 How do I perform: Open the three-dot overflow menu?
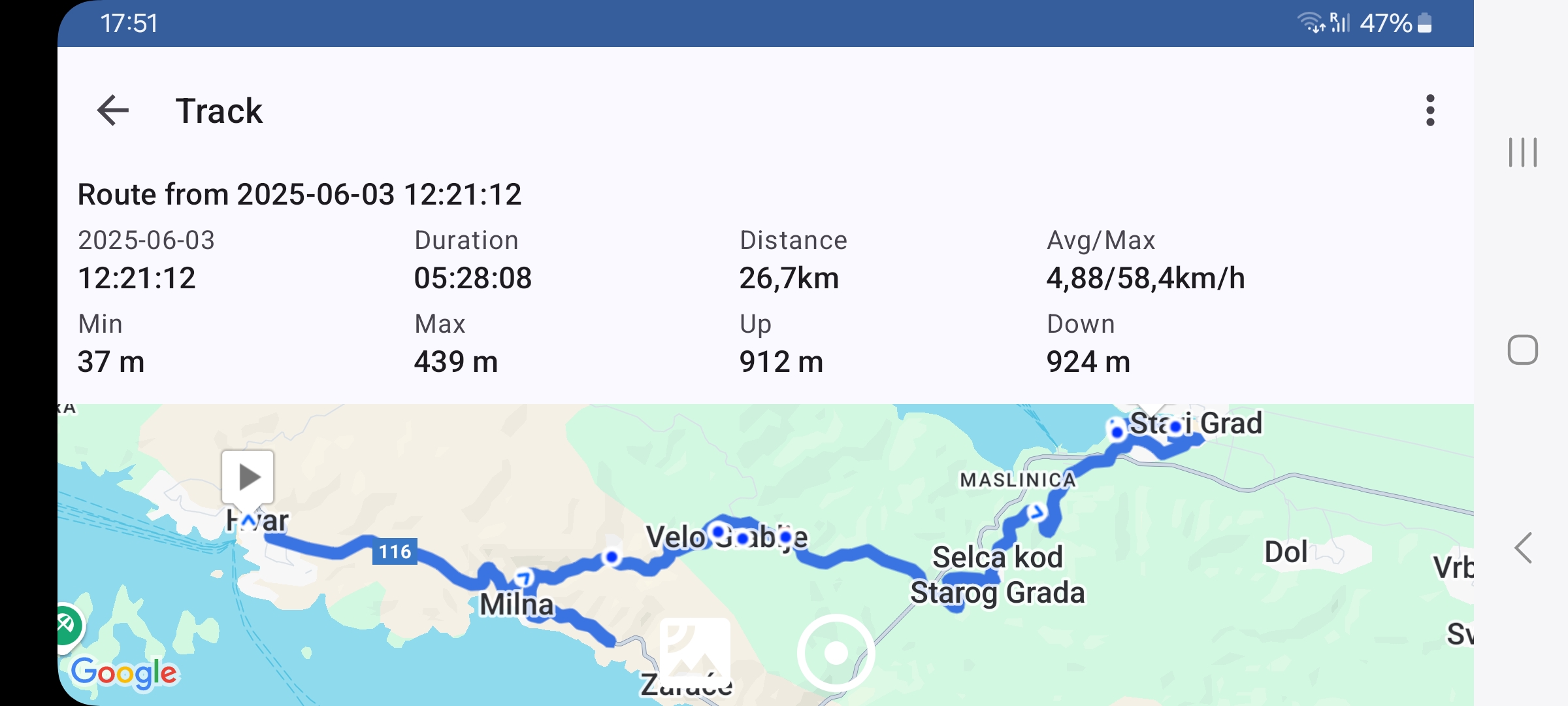click(1430, 110)
